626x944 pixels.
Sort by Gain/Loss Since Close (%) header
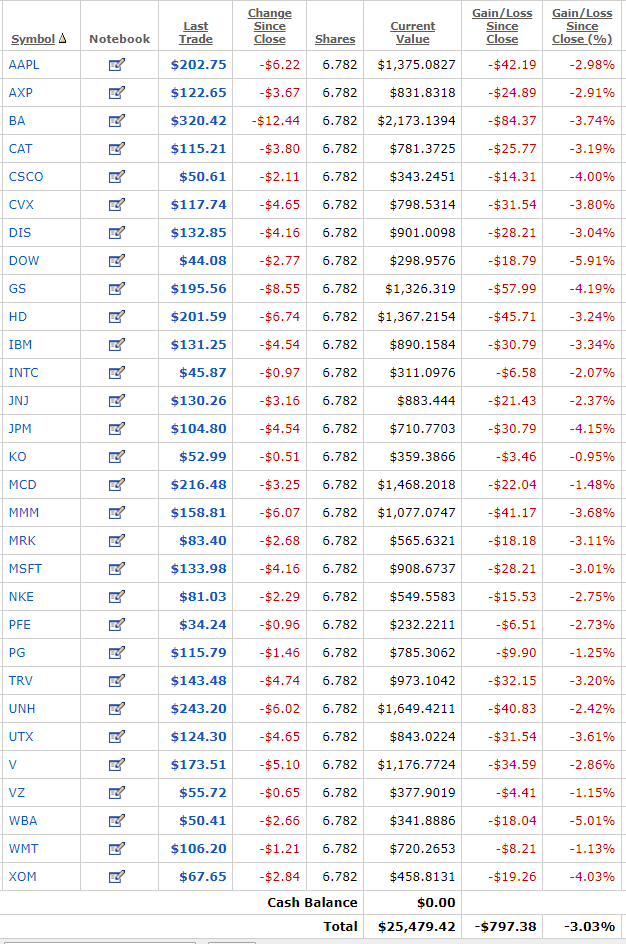tap(582, 26)
